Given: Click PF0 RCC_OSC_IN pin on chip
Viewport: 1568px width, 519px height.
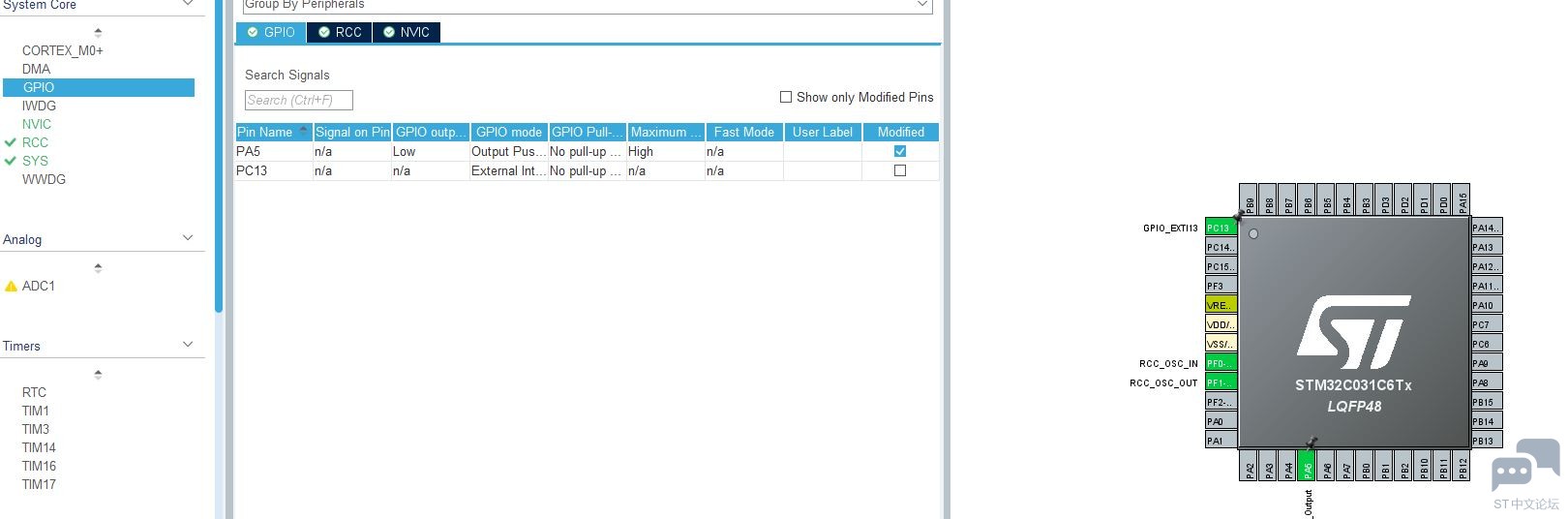Looking at the screenshot, I should point(1221,363).
